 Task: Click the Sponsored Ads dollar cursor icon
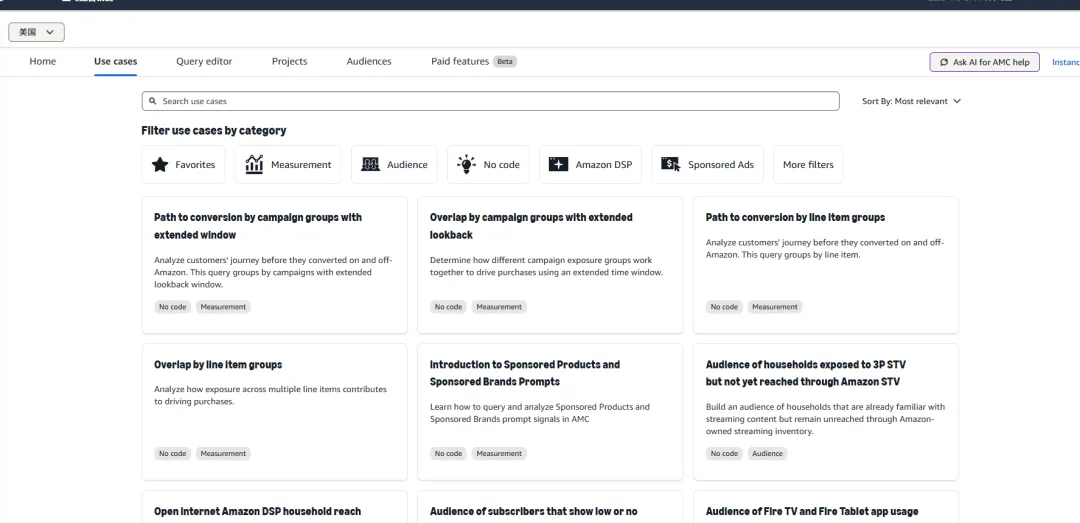point(670,164)
